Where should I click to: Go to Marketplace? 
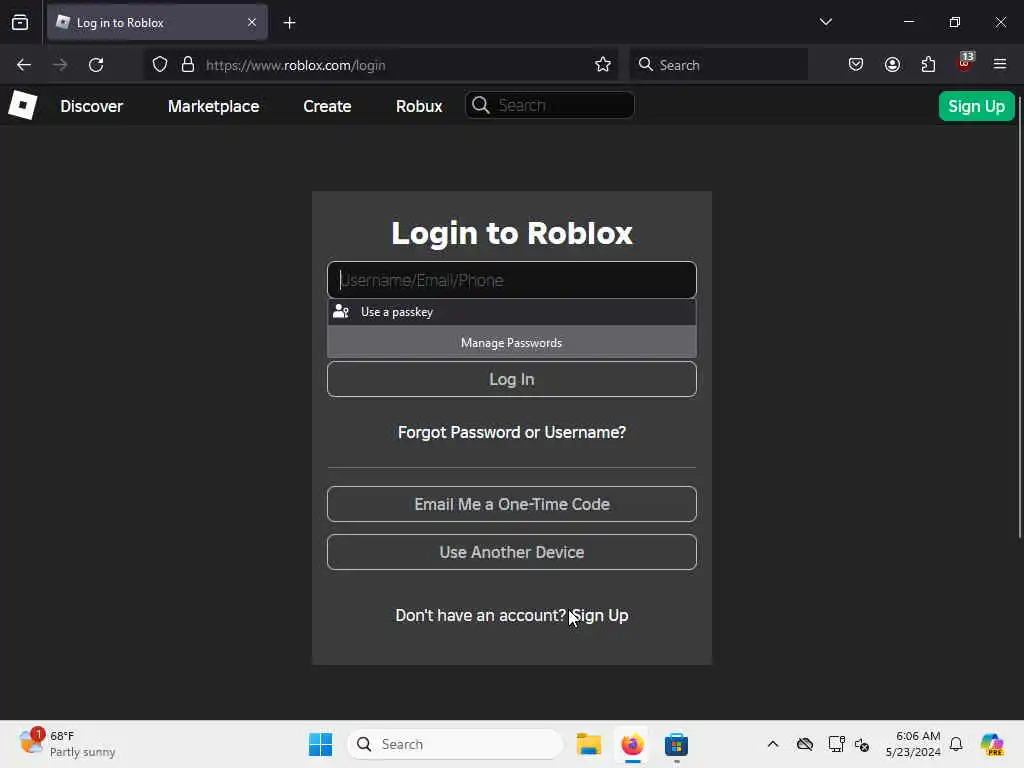[x=214, y=106]
